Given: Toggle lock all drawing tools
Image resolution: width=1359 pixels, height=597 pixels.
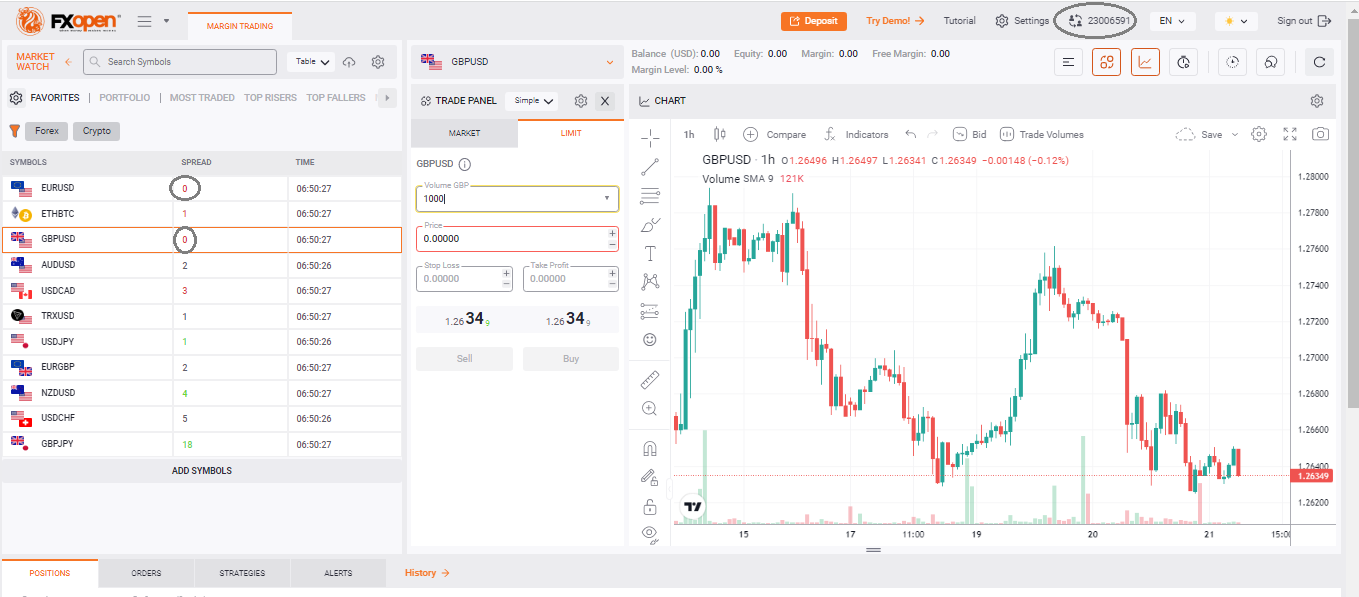Looking at the screenshot, I should point(650,506).
